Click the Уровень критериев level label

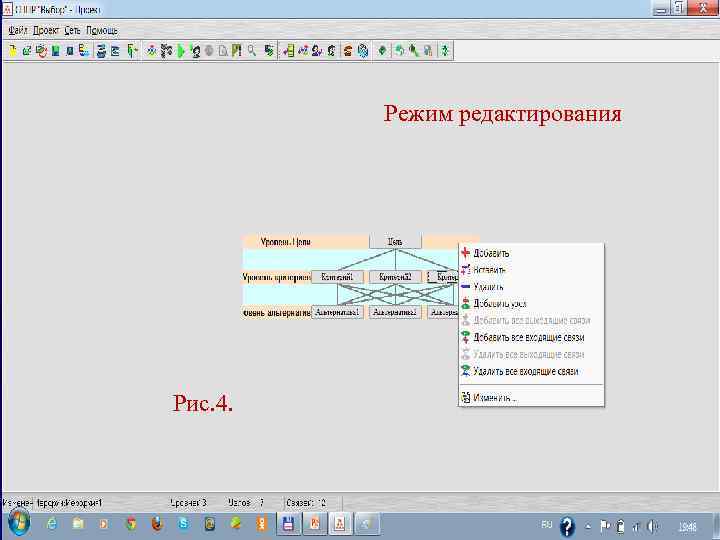coord(276,277)
